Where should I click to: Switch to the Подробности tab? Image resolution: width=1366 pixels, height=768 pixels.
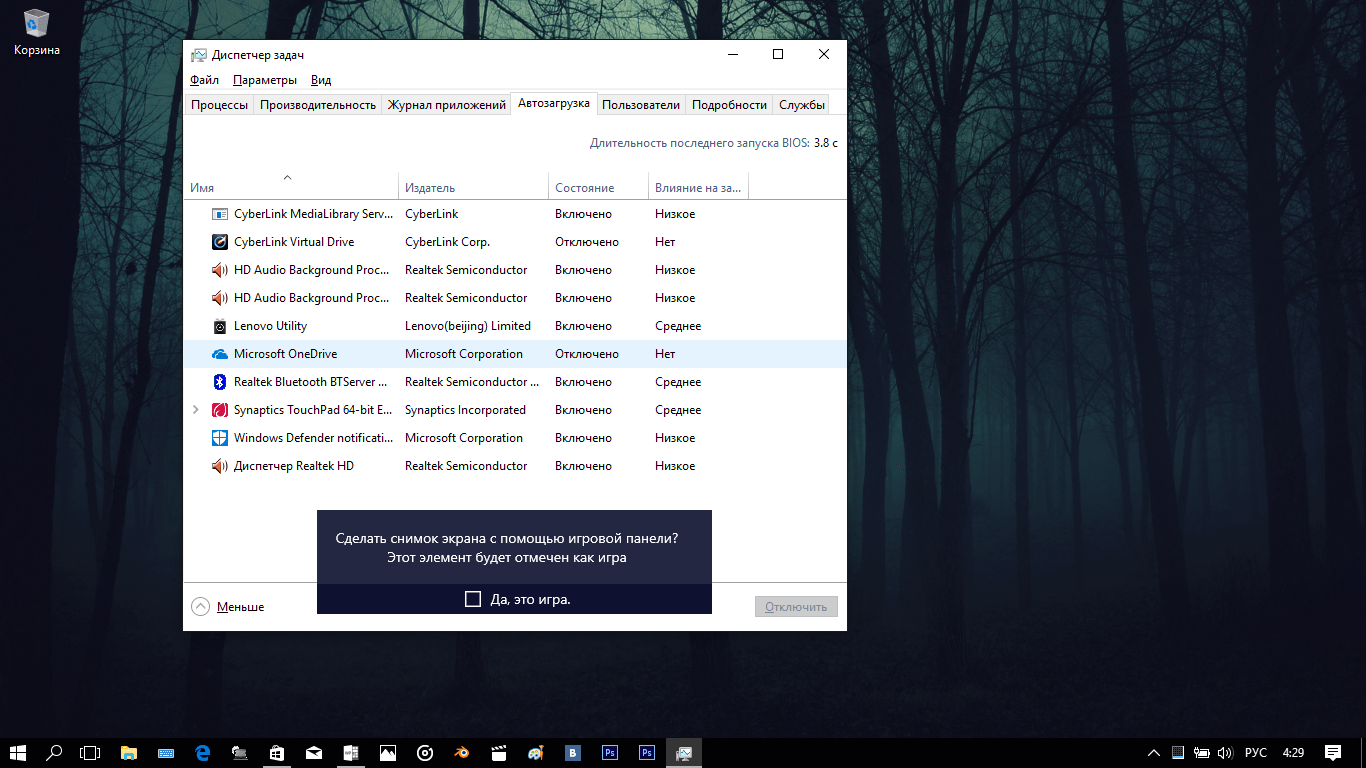729,105
